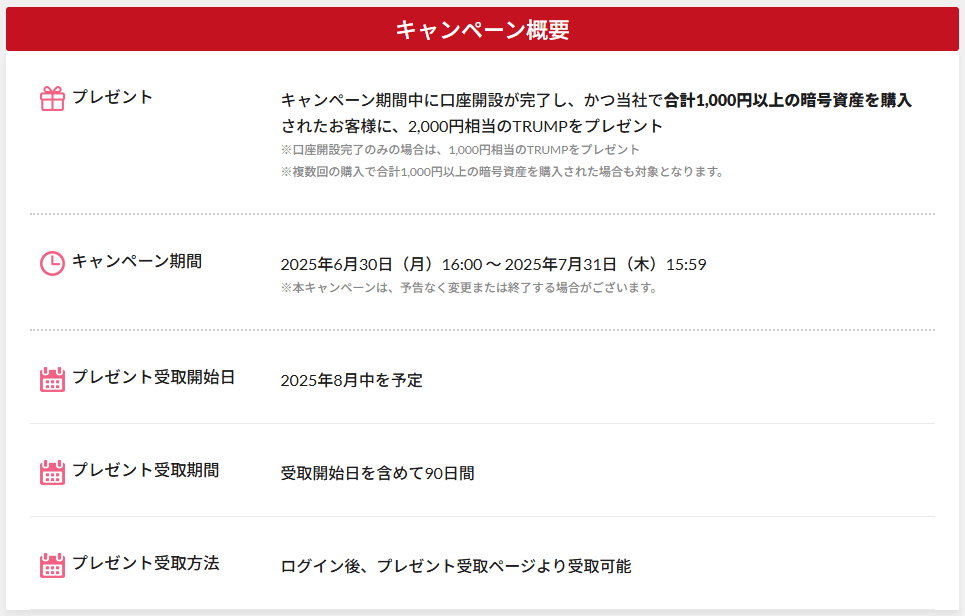Viewport: 965px width, 616px height.
Task: Select the note starting ※複数回の購入で
Action: 501,172
